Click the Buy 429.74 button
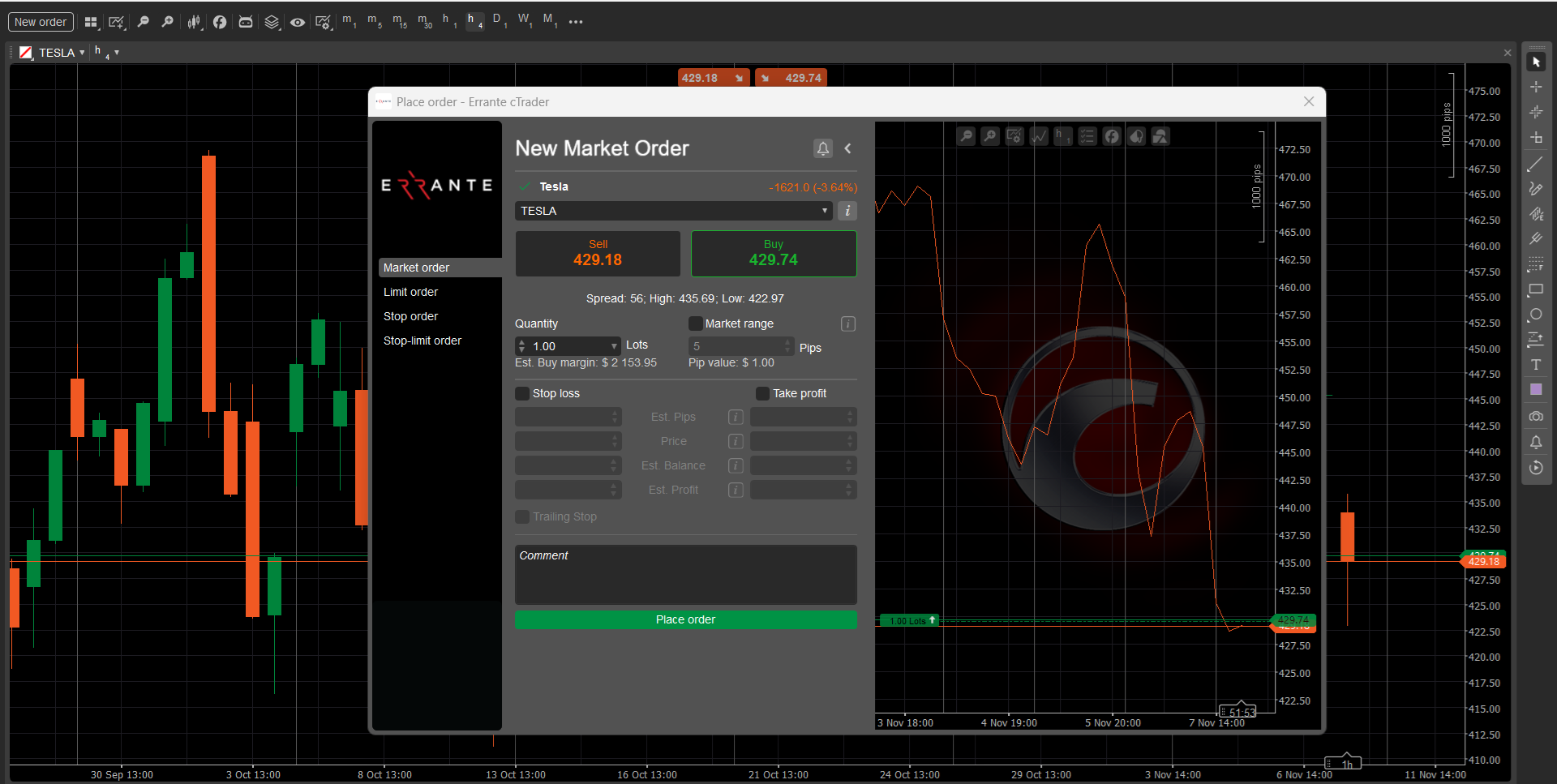Image resolution: width=1557 pixels, height=784 pixels. [x=774, y=254]
